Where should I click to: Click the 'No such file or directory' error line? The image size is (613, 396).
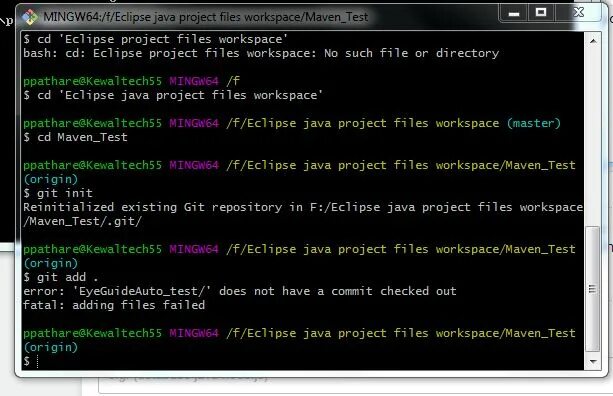click(261, 53)
